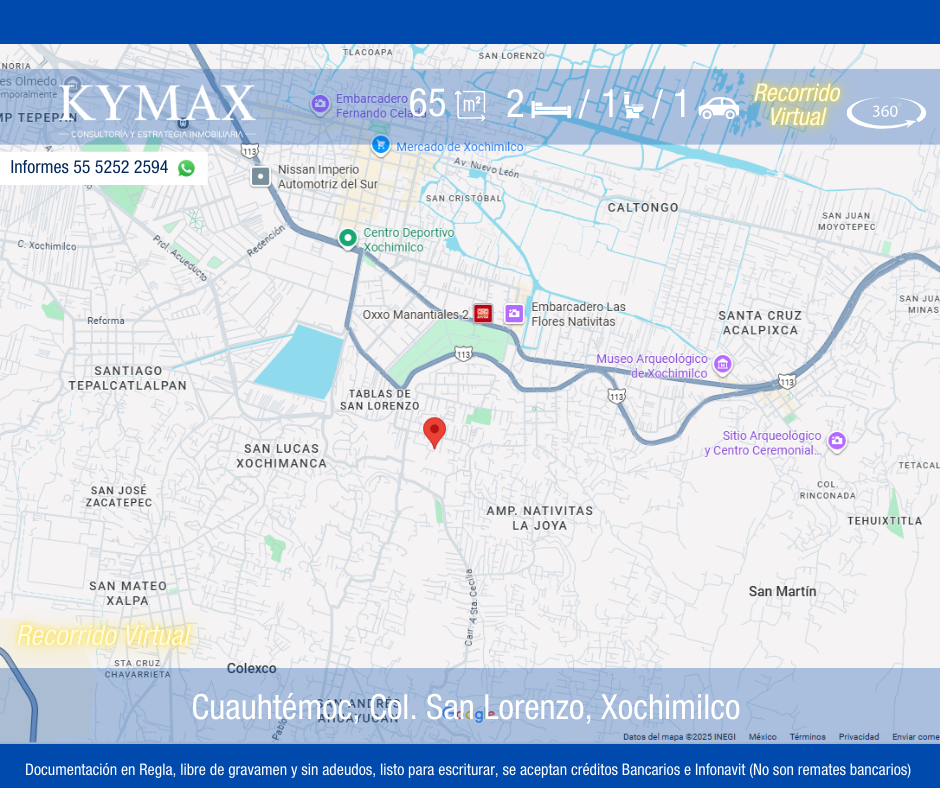Click the COL. RINCONADA label
This screenshot has height=788, width=940.
828,490
